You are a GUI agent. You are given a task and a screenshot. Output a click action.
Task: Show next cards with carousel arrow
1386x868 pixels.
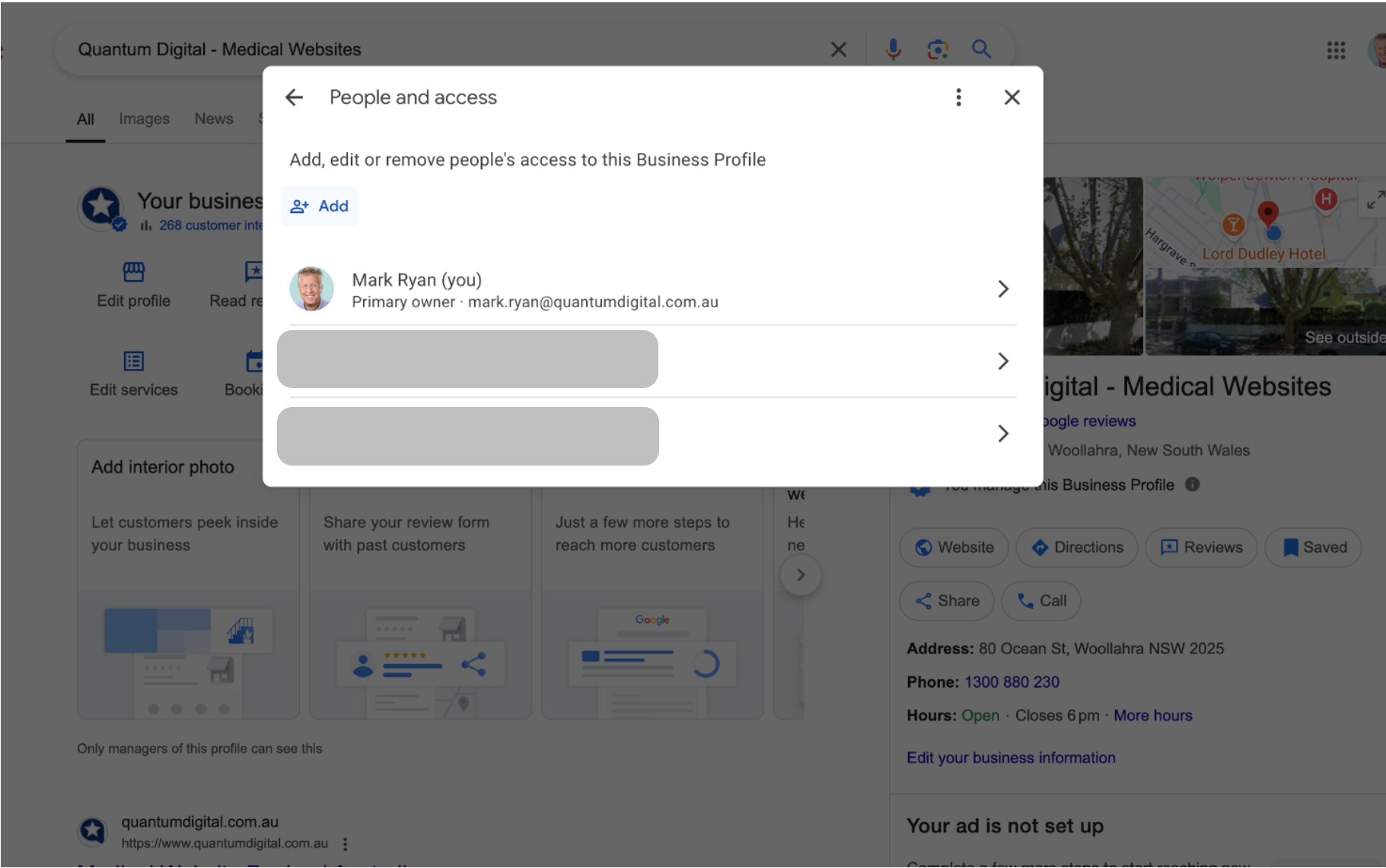pos(801,575)
